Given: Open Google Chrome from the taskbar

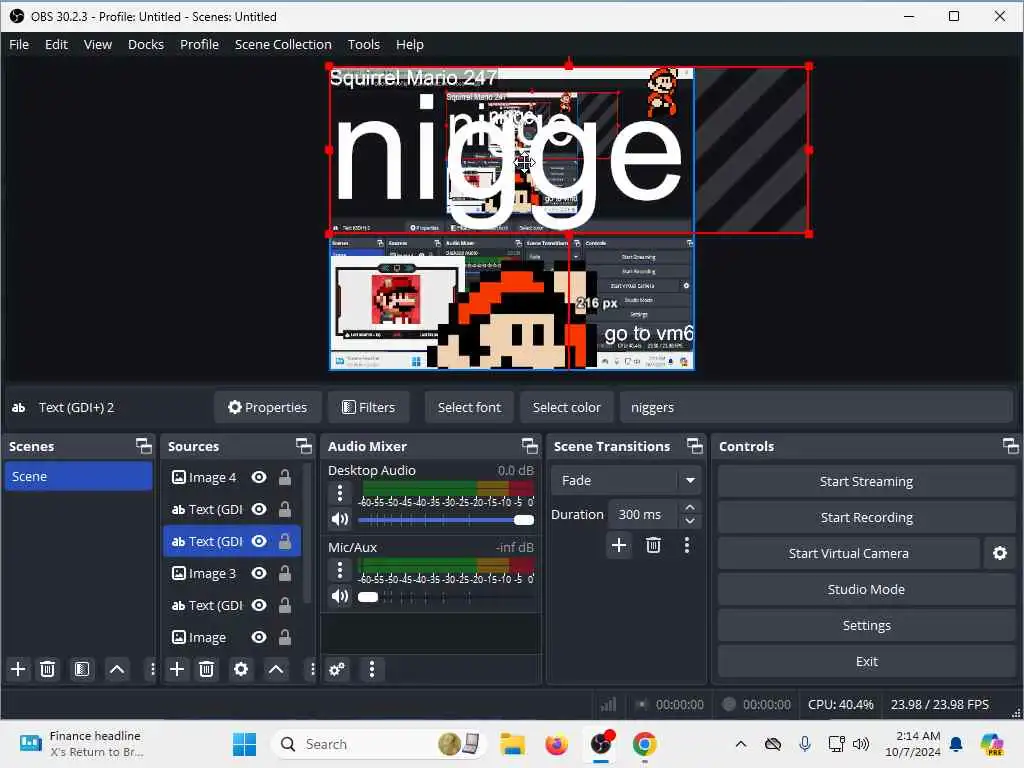Looking at the screenshot, I should tap(645, 744).
